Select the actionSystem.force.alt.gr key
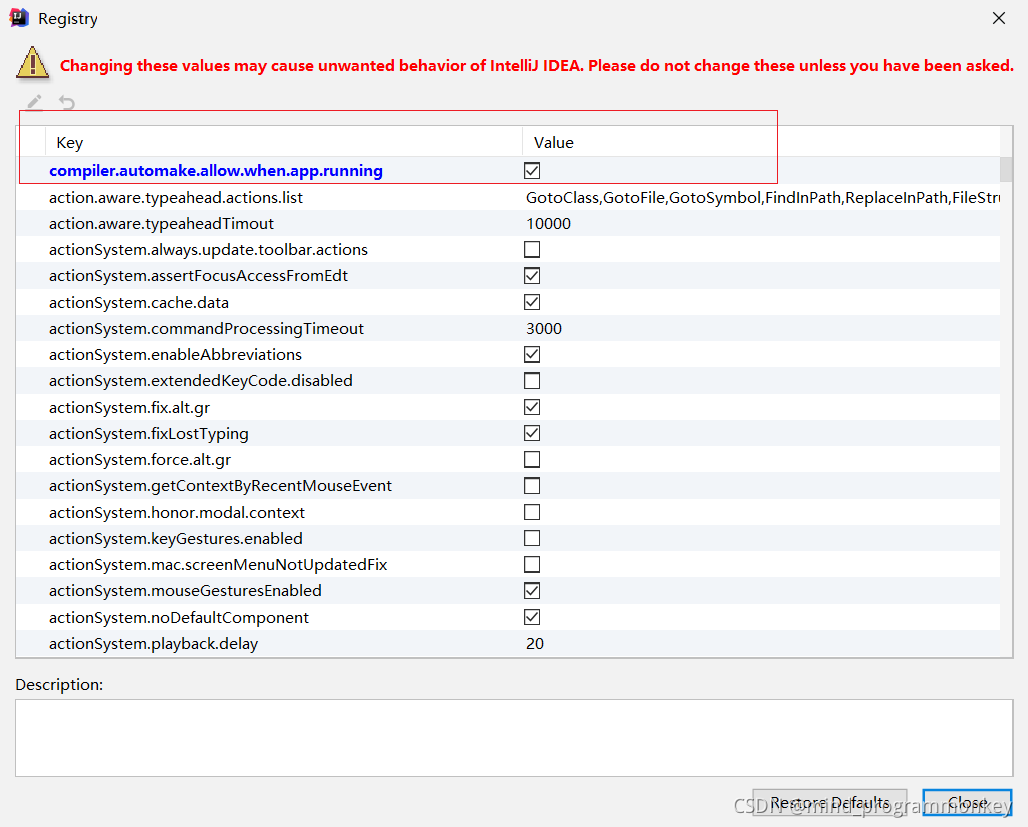This screenshot has height=827, width=1028. click(x=140, y=460)
